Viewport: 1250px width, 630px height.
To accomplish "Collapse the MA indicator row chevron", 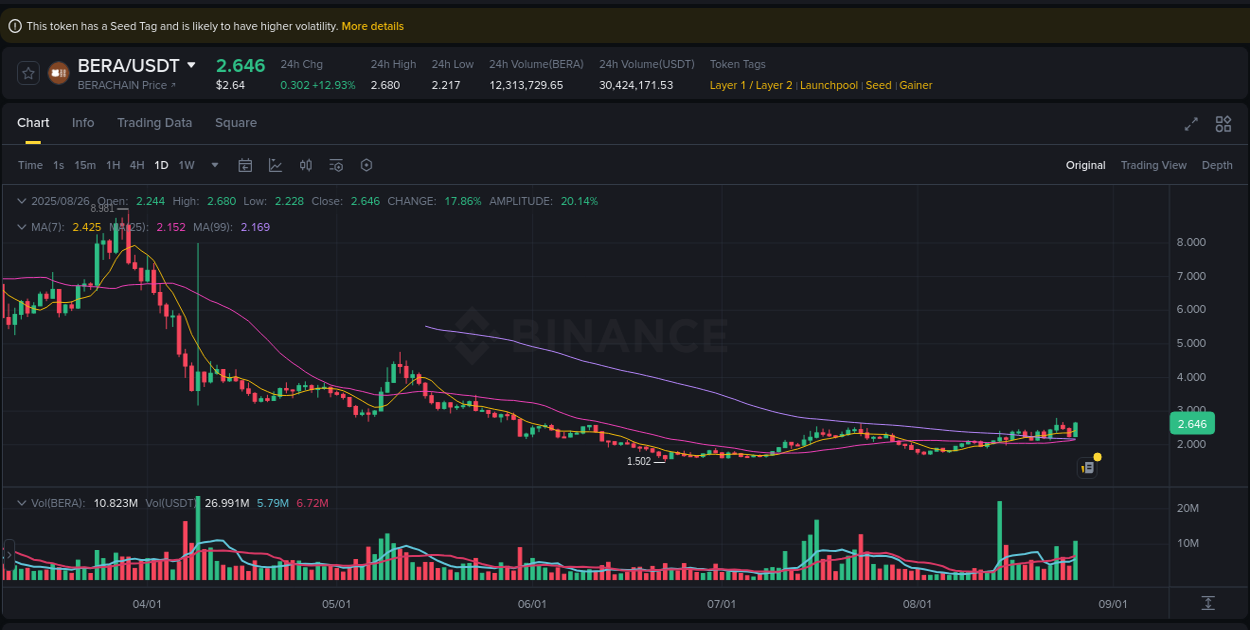I will click(x=22, y=227).
